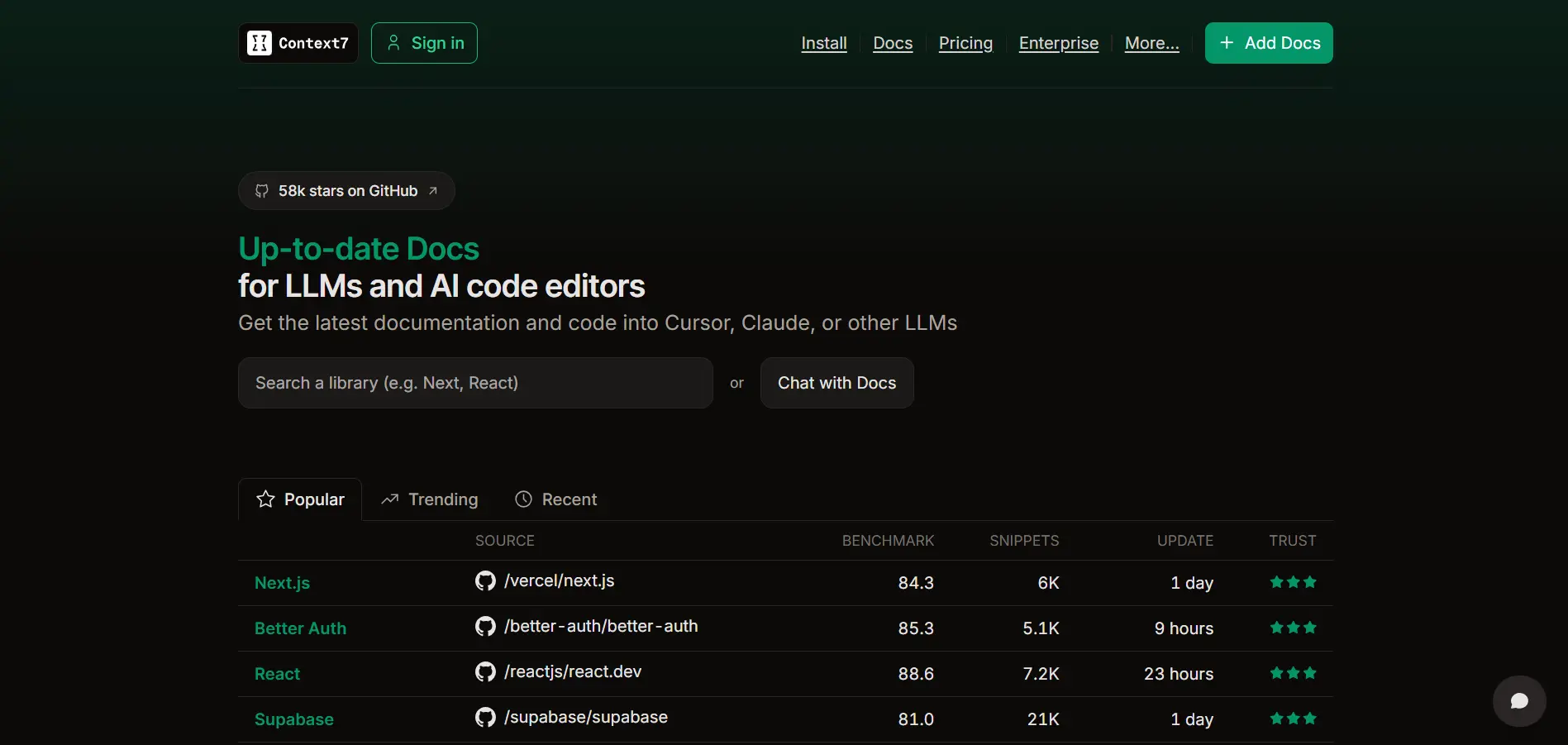Go to the Enterprise page

tap(1059, 43)
